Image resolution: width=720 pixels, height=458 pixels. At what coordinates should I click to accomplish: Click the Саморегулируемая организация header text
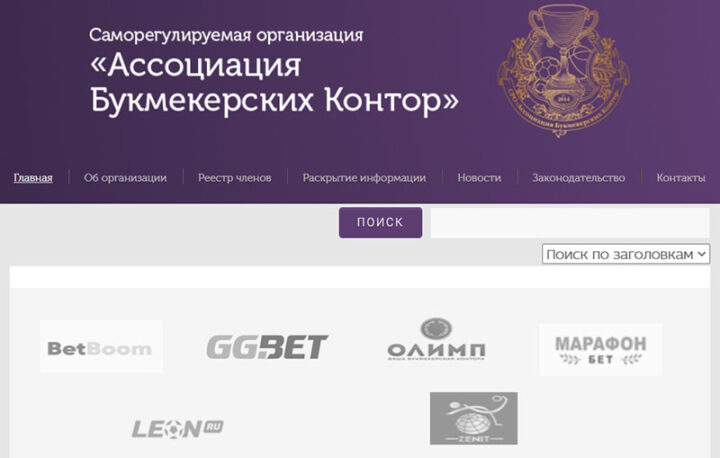tap(226, 35)
